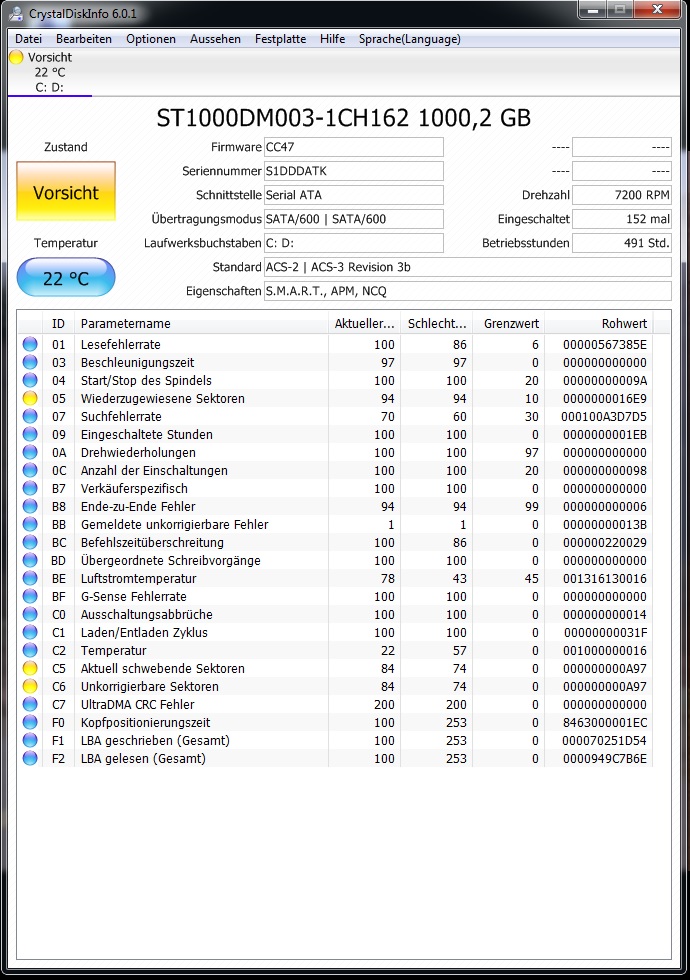Click the Eingeschaltet field 152 mal
The image size is (690, 980).
622,219
